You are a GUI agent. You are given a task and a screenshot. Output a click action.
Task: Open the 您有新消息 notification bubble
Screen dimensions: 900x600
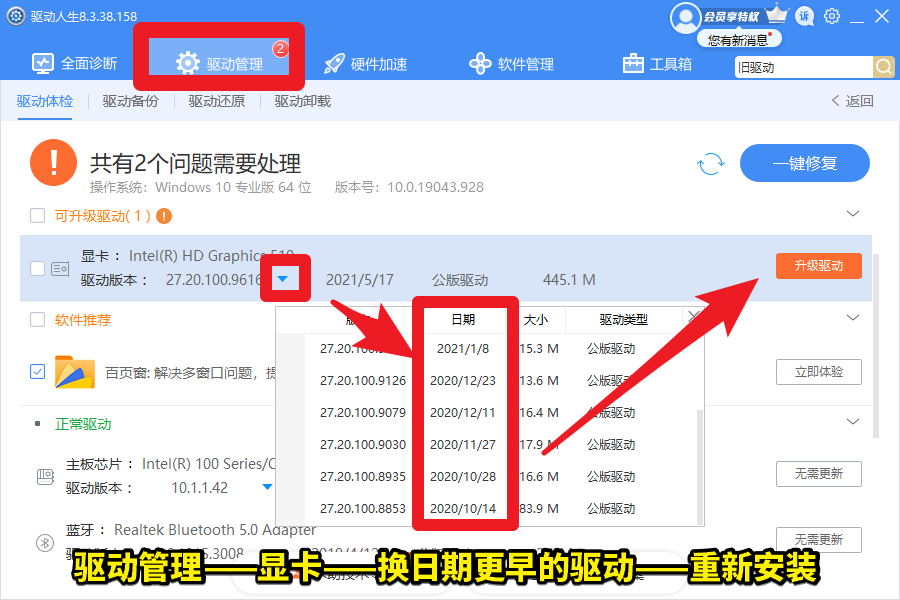pyautogui.click(x=739, y=40)
